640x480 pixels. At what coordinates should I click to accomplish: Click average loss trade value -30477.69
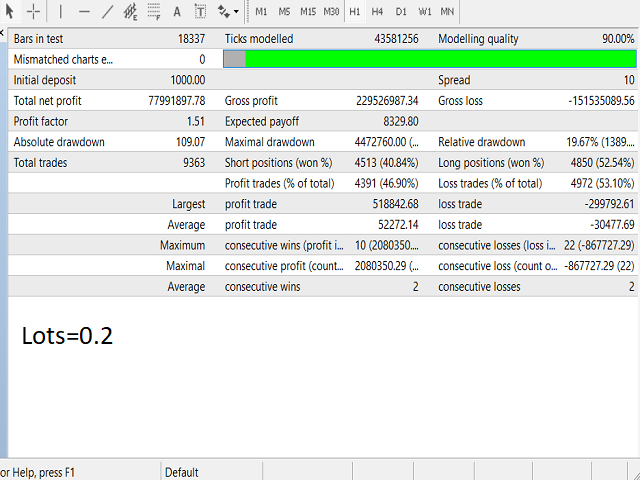tap(612, 224)
